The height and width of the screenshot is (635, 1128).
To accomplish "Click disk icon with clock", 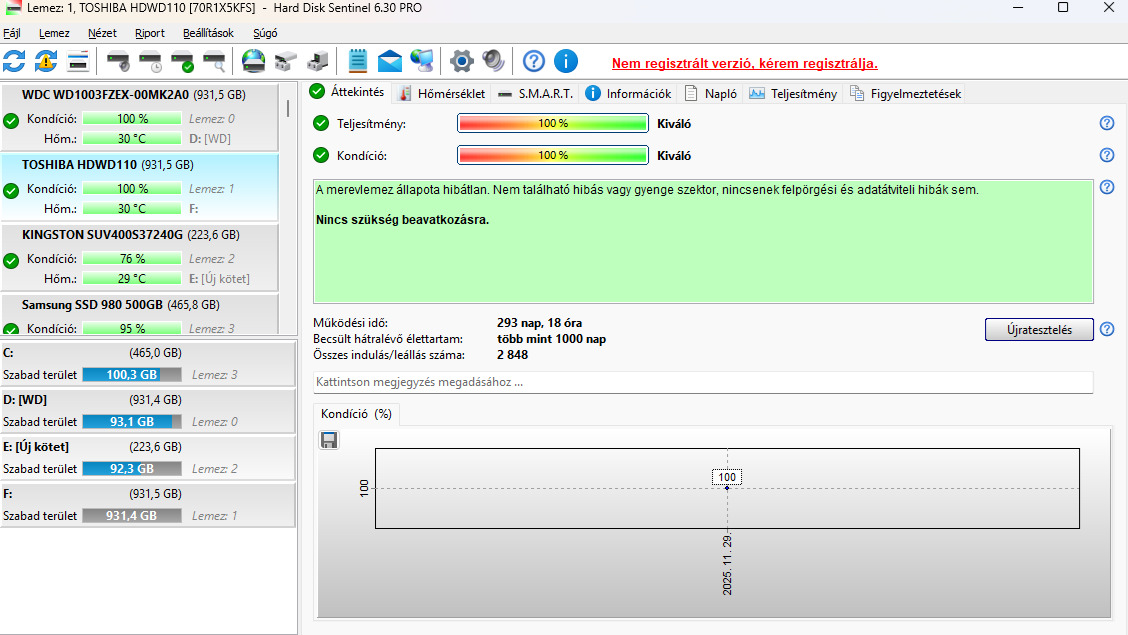I will click(150, 62).
